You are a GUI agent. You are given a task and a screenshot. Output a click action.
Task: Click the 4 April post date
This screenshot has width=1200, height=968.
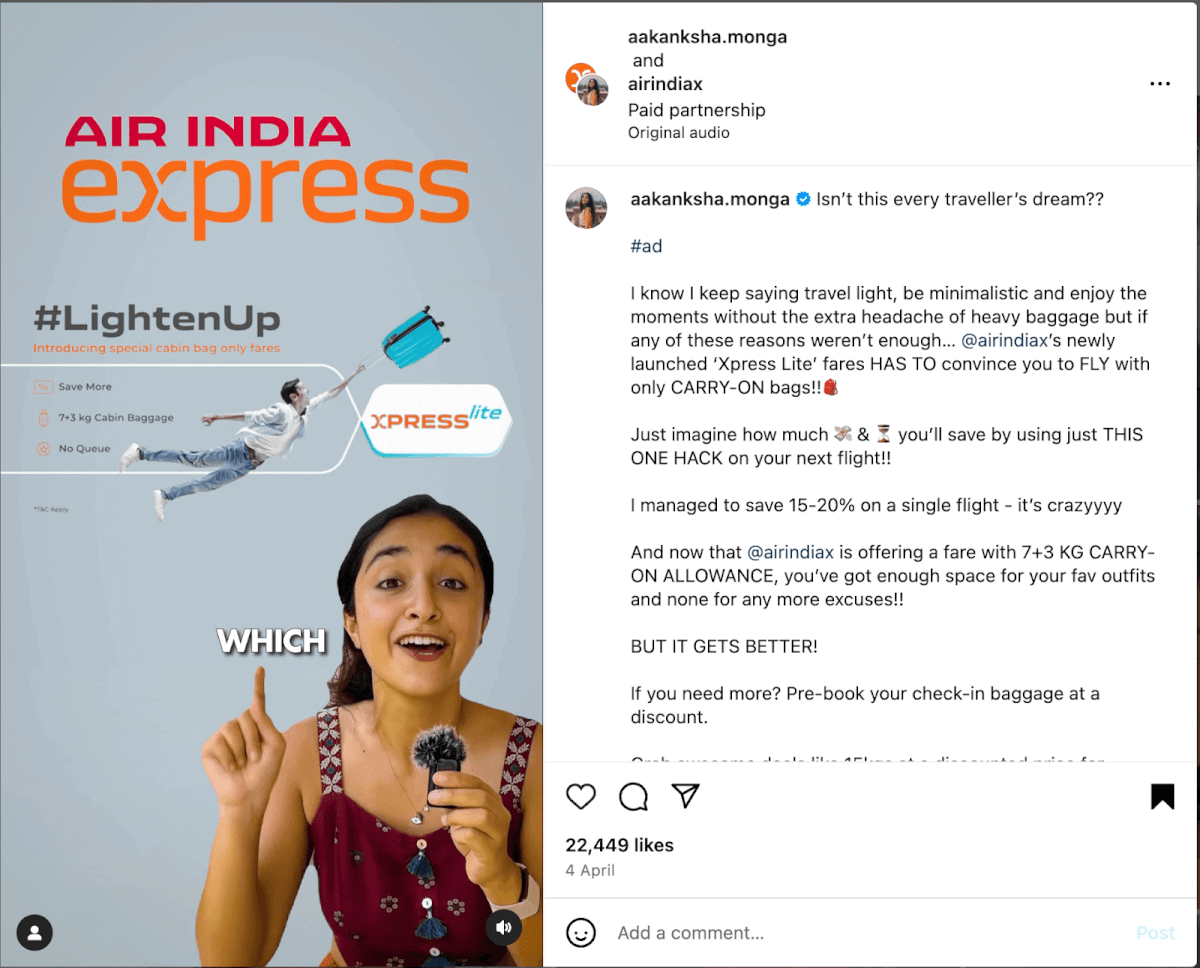coord(590,870)
